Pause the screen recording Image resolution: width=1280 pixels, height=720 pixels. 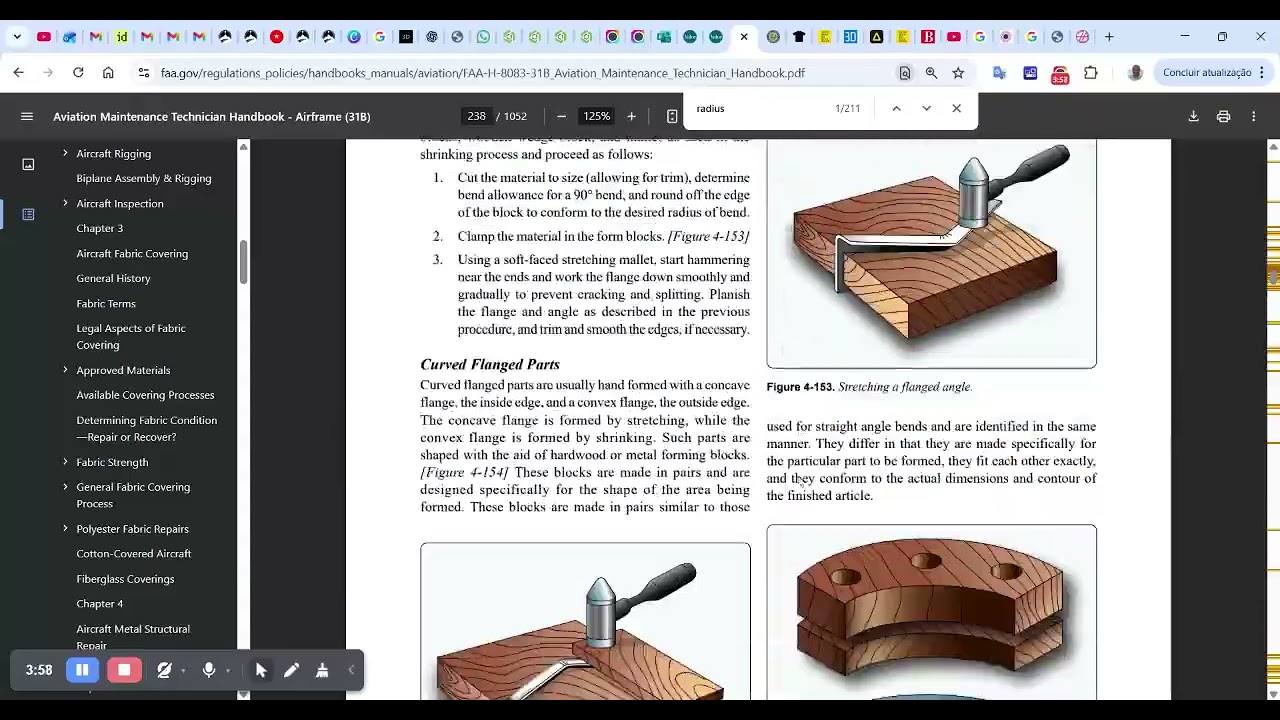[x=82, y=670]
